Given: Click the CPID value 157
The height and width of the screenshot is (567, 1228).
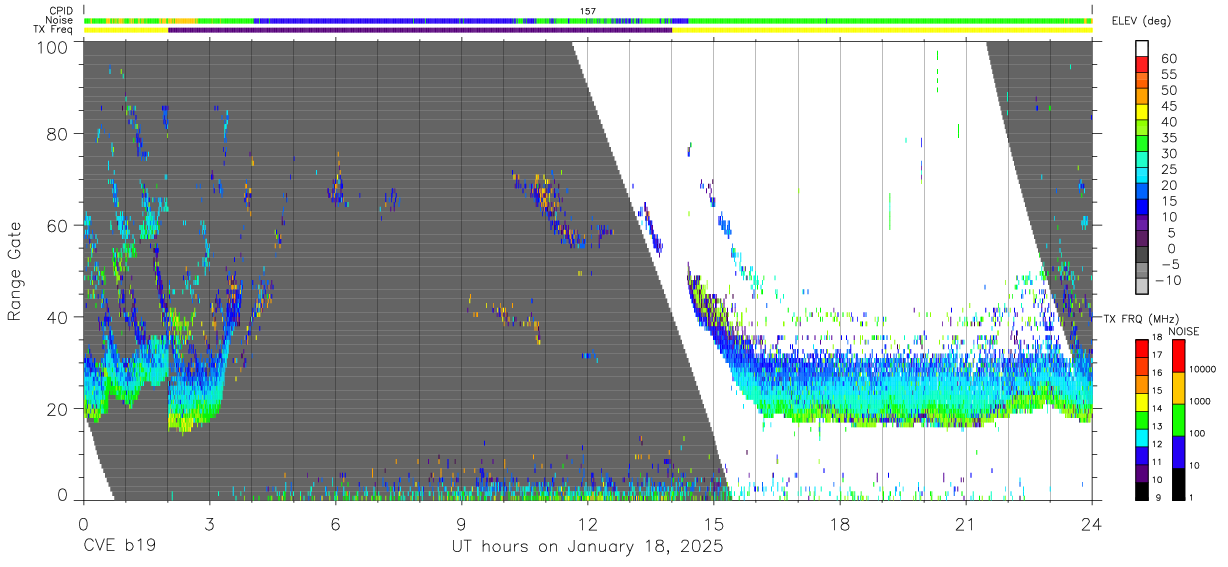Looking at the screenshot, I should 588,11.
